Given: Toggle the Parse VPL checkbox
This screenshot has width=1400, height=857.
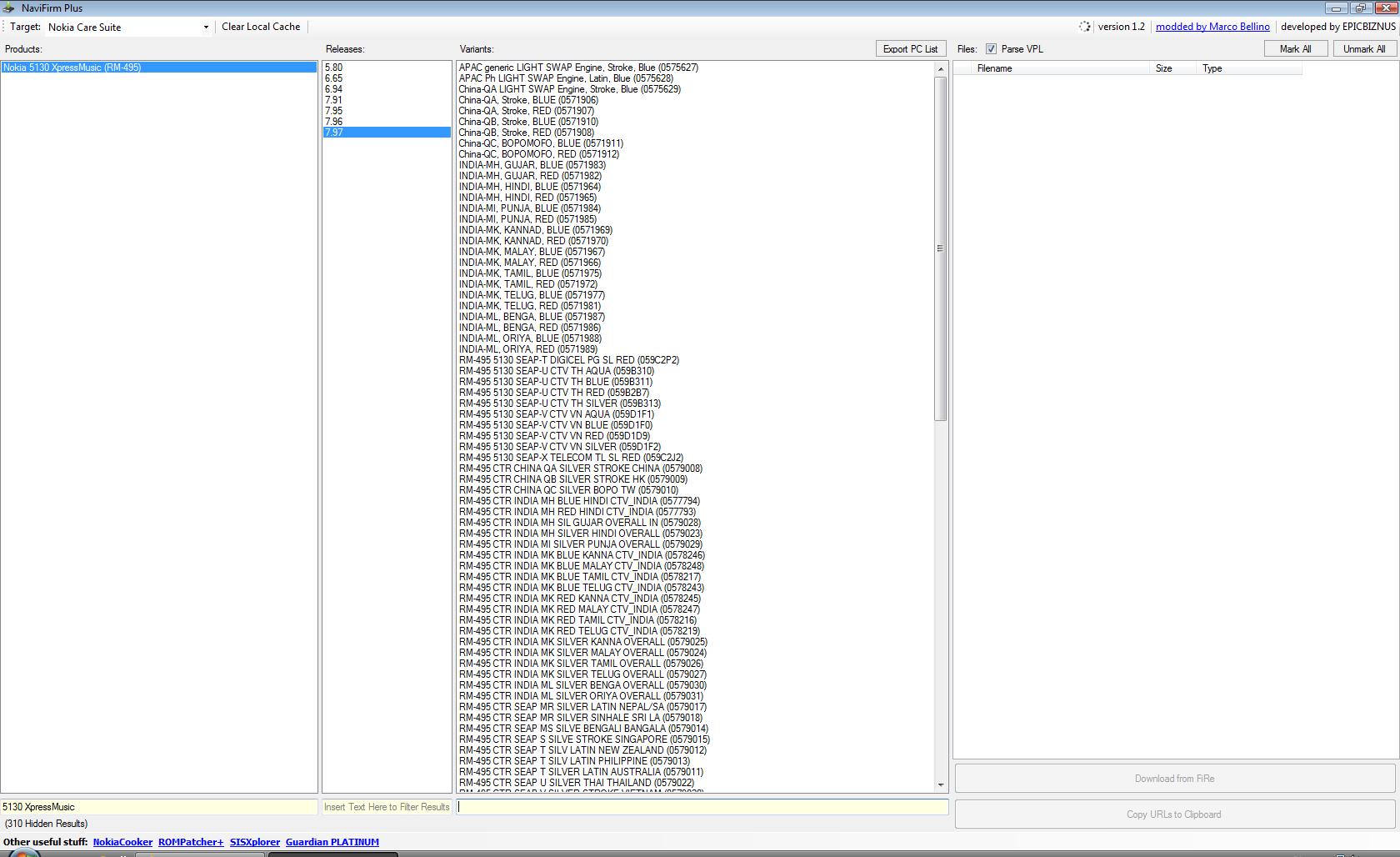Looking at the screenshot, I should coord(991,49).
